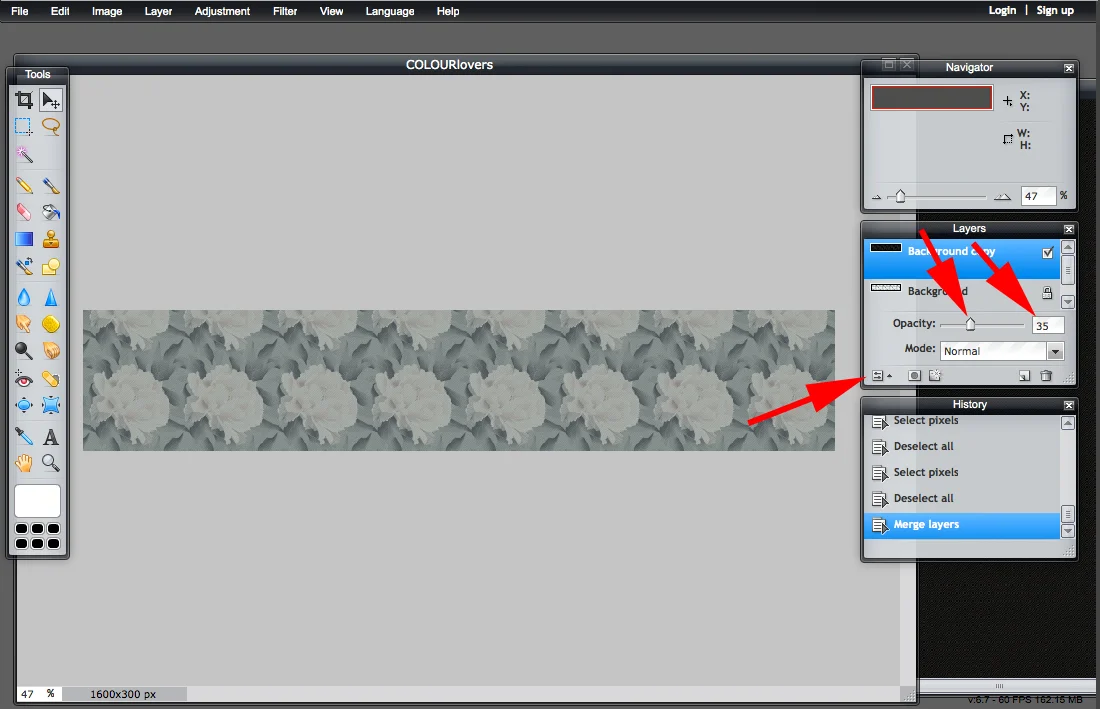
Task: Select the Pencil tool
Action: click(24, 185)
